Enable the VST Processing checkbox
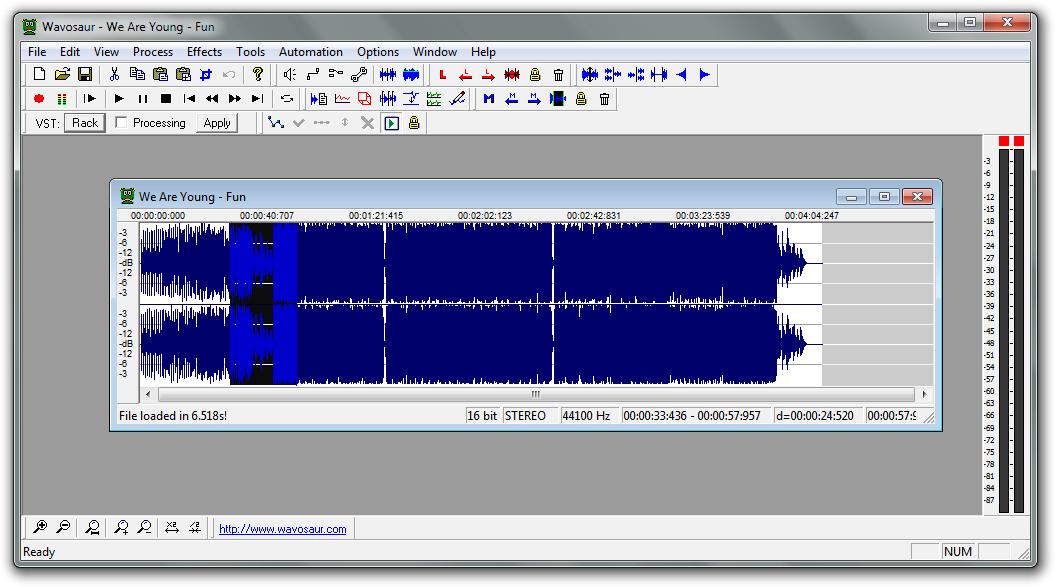The image size is (1056, 587). (121, 123)
